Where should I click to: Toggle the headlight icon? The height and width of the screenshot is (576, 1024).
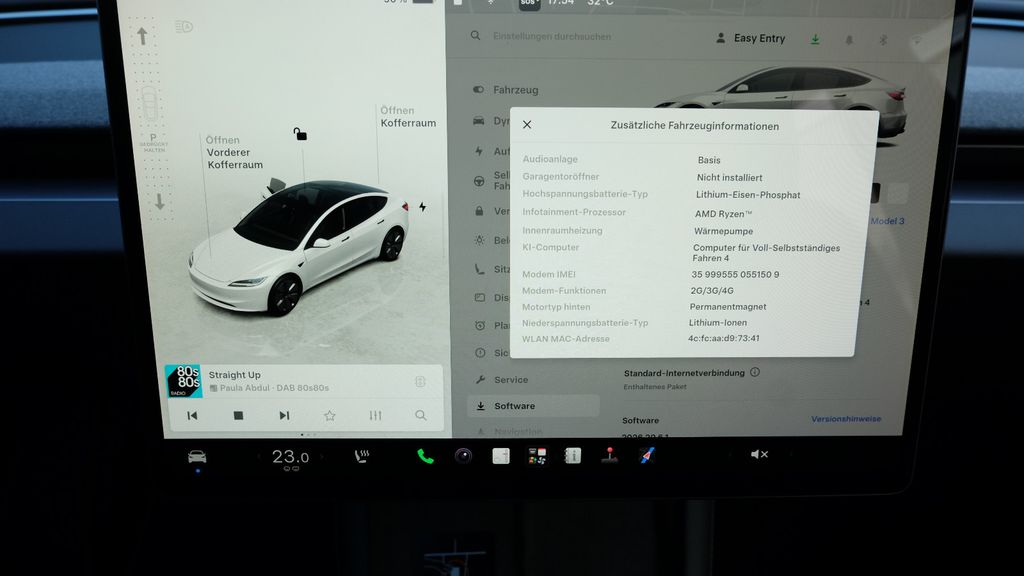tap(184, 27)
